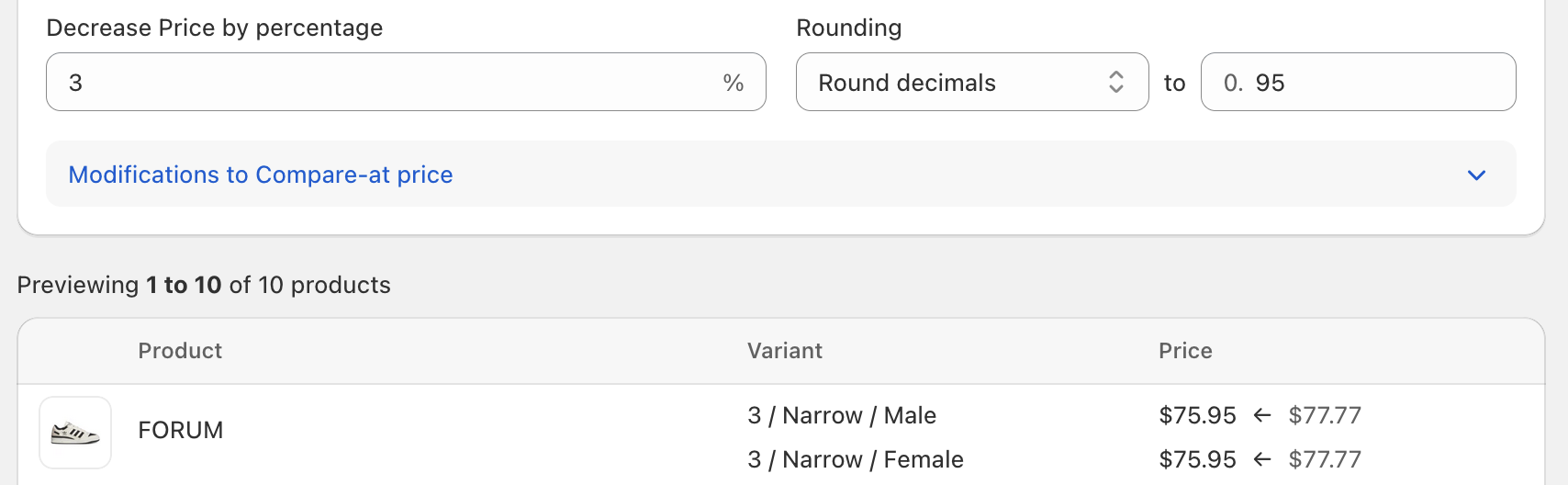The width and height of the screenshot is (1568, 485).
Task: Click the new $75.95 price for the Female variant
Action: coord(1197,459)
